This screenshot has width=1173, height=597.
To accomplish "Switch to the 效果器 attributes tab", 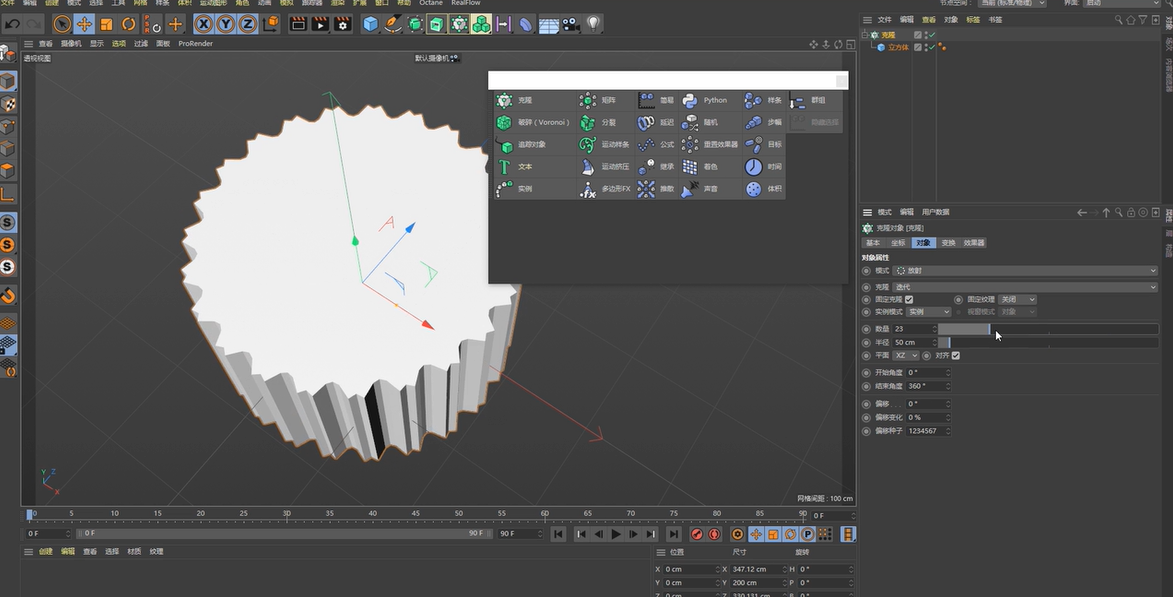I will 973,242.
